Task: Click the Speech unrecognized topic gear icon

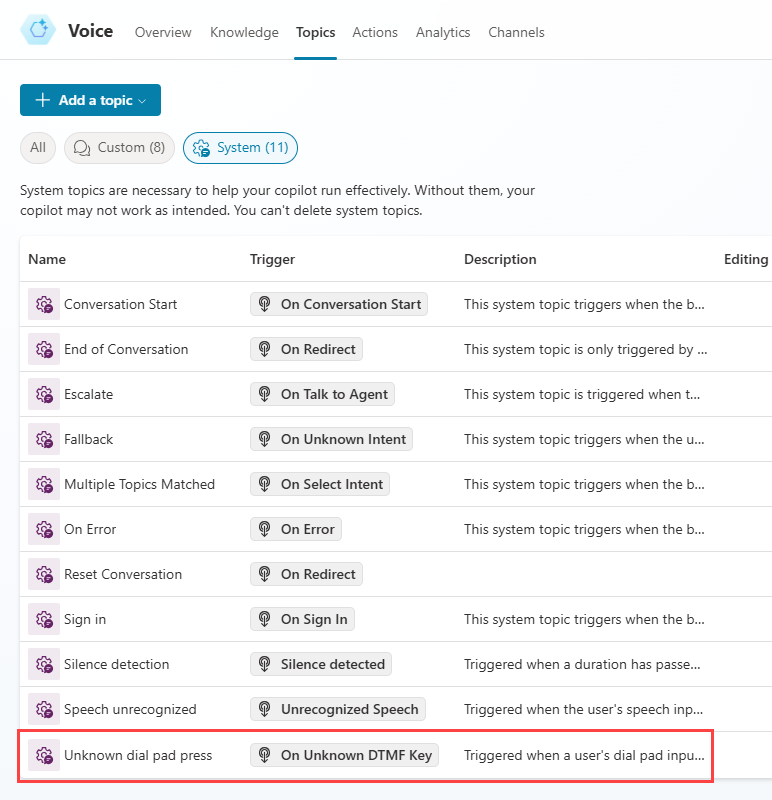Action: [44, 709]
